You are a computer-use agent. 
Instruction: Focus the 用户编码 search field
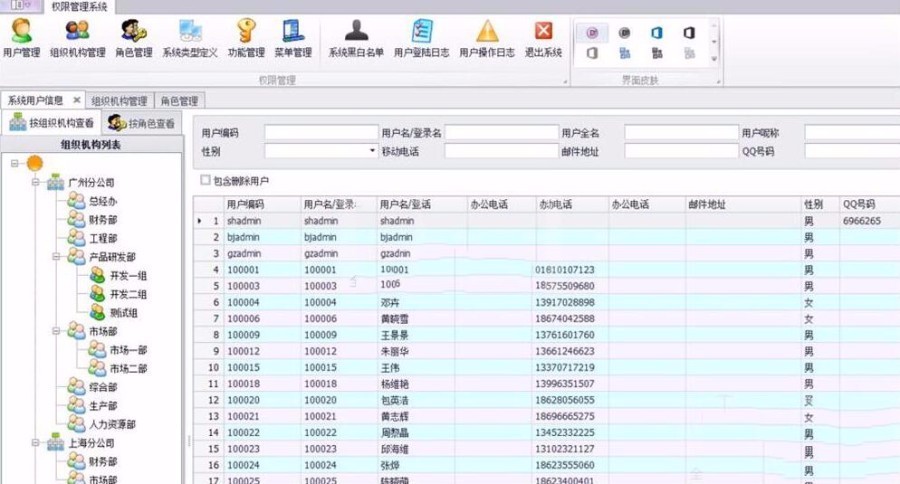point(320,132)
